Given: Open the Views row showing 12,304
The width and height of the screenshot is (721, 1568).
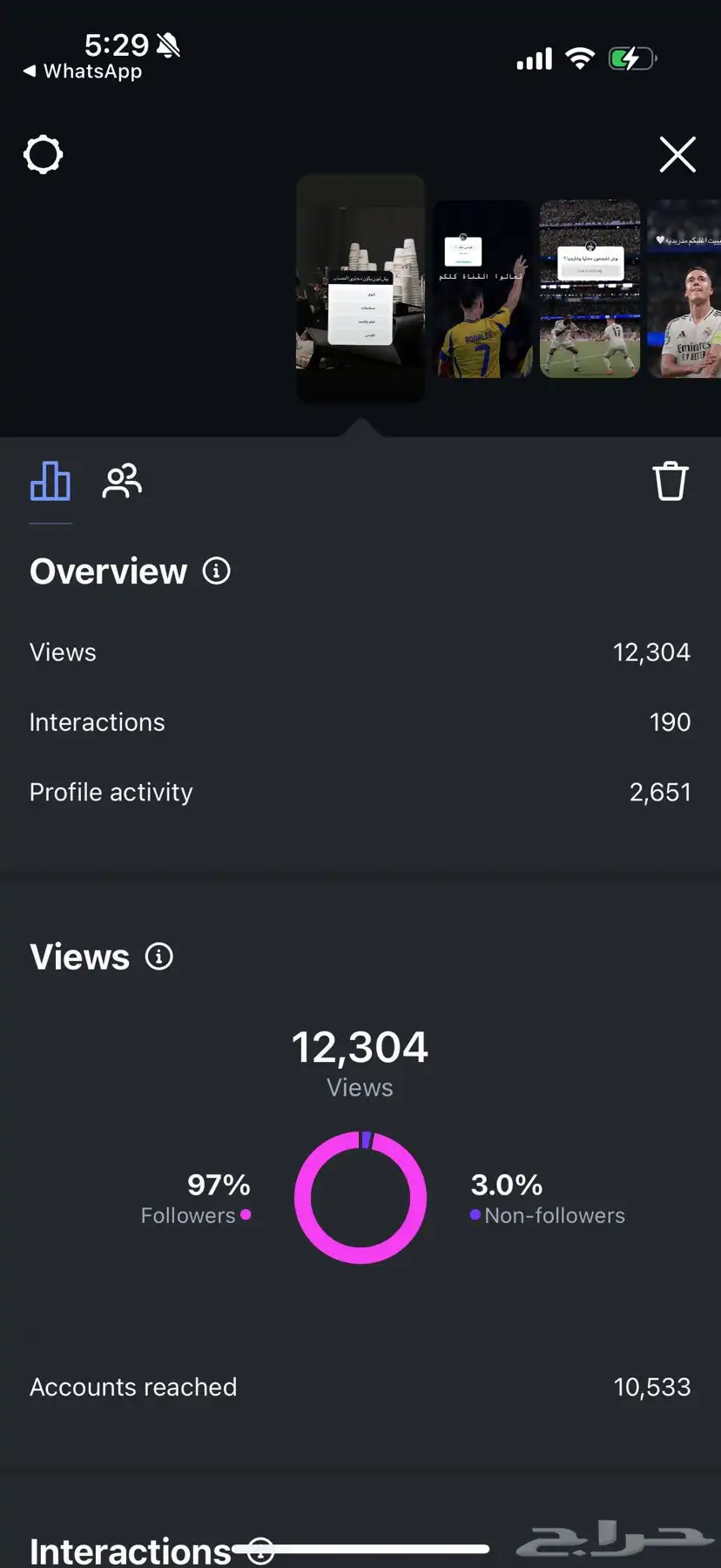Looking at the screenshot, I should click(360, 652).
